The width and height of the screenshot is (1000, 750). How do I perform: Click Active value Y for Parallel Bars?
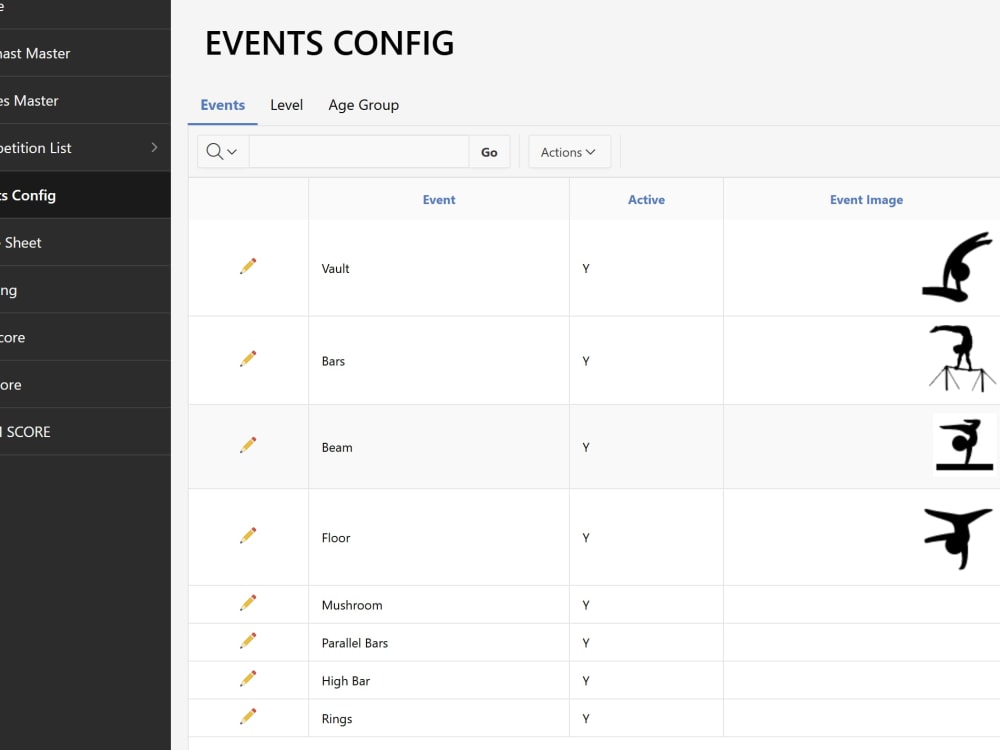click(586, 643)
